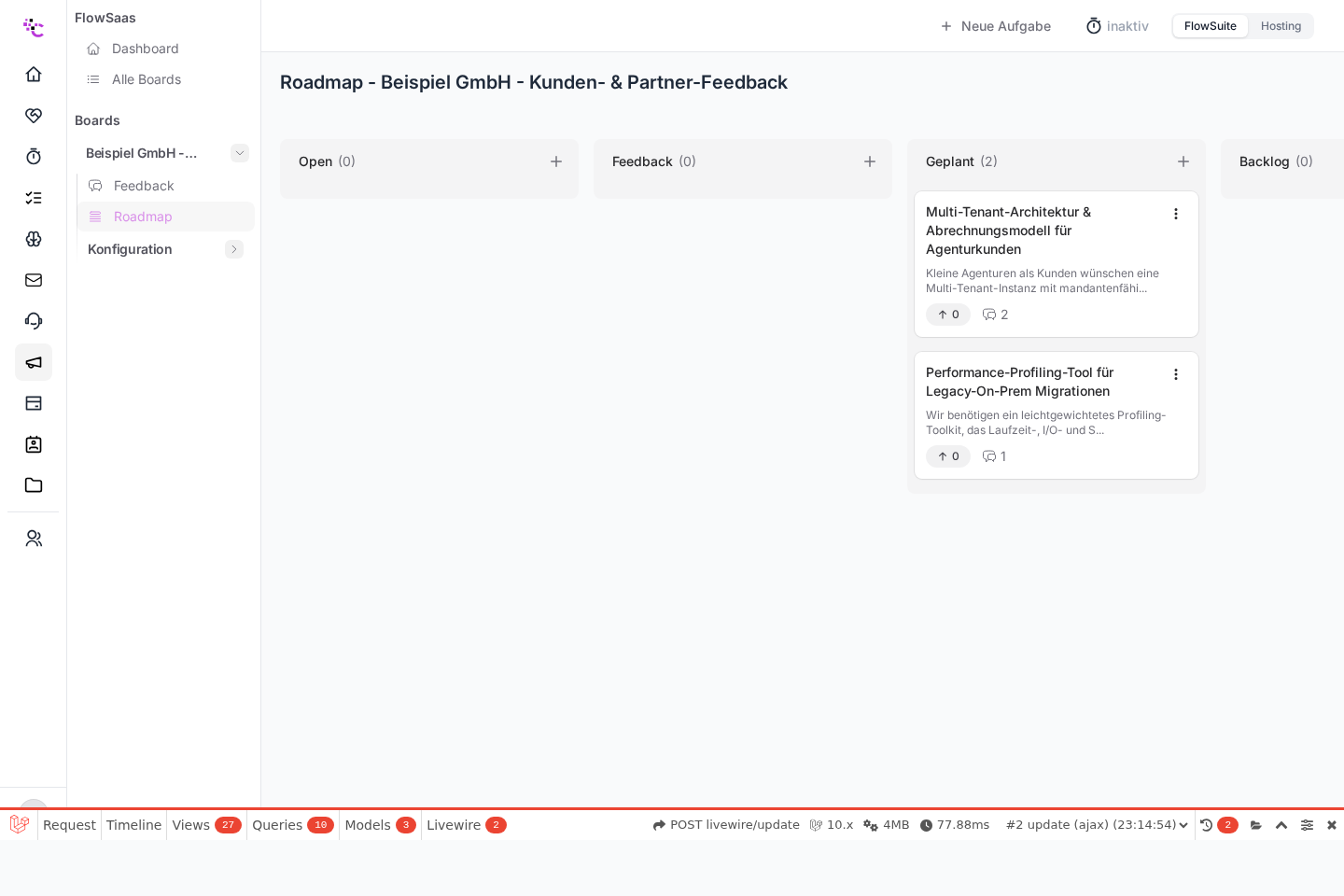Open Alle Boards in sidebar
The width and height of the screenshot is (1344, 896).
pos(147,79)
